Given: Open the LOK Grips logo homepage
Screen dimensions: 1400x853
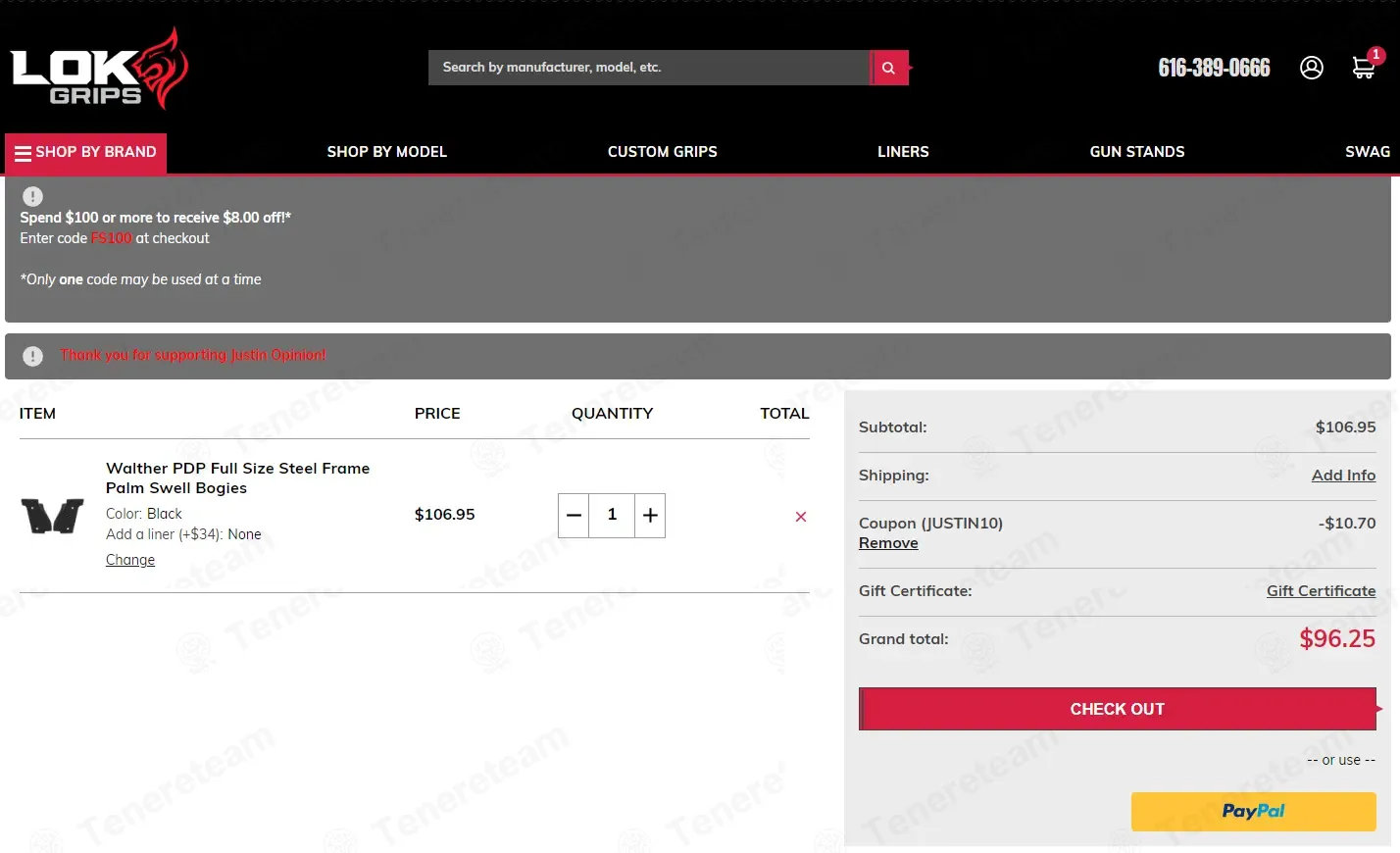Looking at the screenshot, I should click(99, 68).
